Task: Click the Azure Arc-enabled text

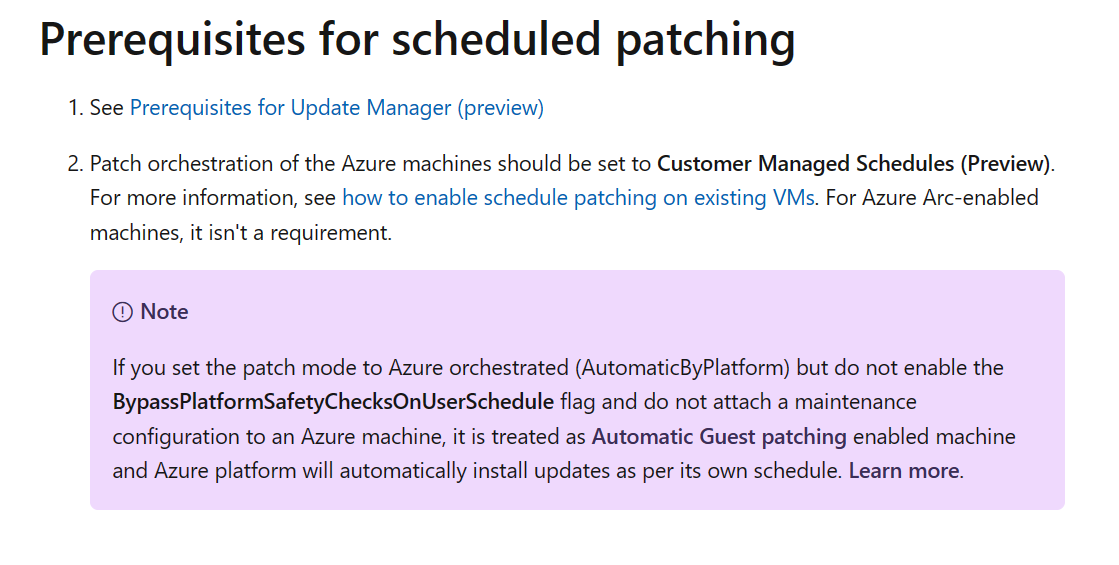Action: point(950,198)
